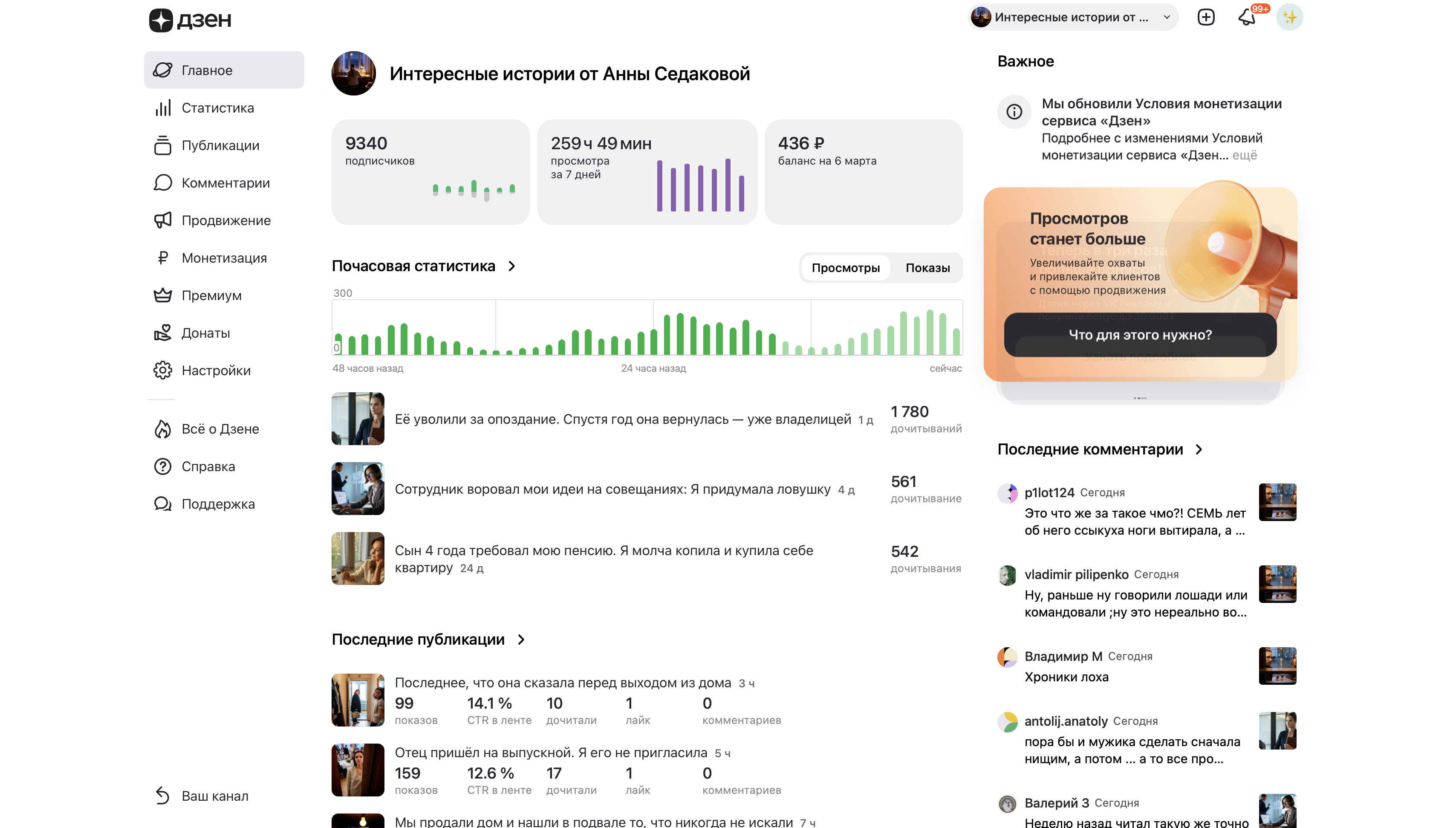This screenshot has width=1456, height=828.
Task: Open Статистика from the sidebar
Action: pyautogui.click(x=217, y=108)
